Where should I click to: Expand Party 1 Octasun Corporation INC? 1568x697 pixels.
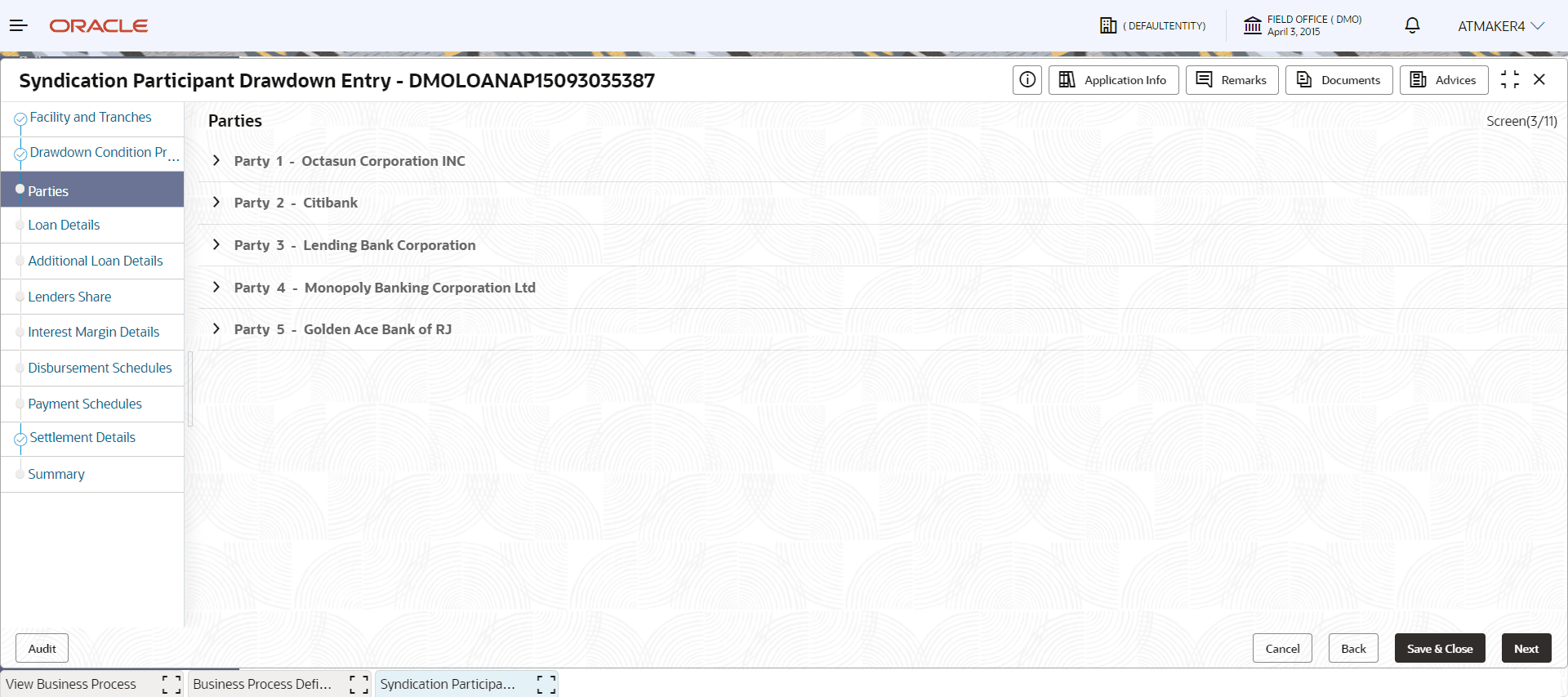coord(216,161)
